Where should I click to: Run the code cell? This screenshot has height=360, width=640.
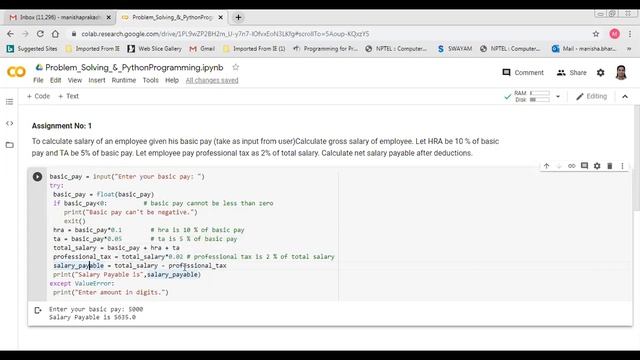point(37,177)
